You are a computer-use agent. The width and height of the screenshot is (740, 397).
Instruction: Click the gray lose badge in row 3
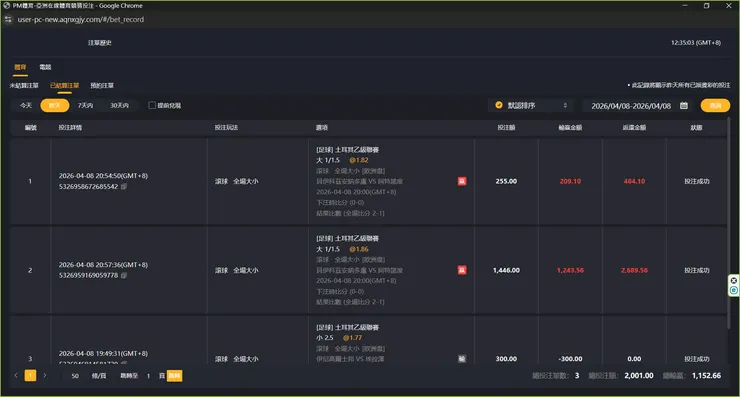click(462, 359)
